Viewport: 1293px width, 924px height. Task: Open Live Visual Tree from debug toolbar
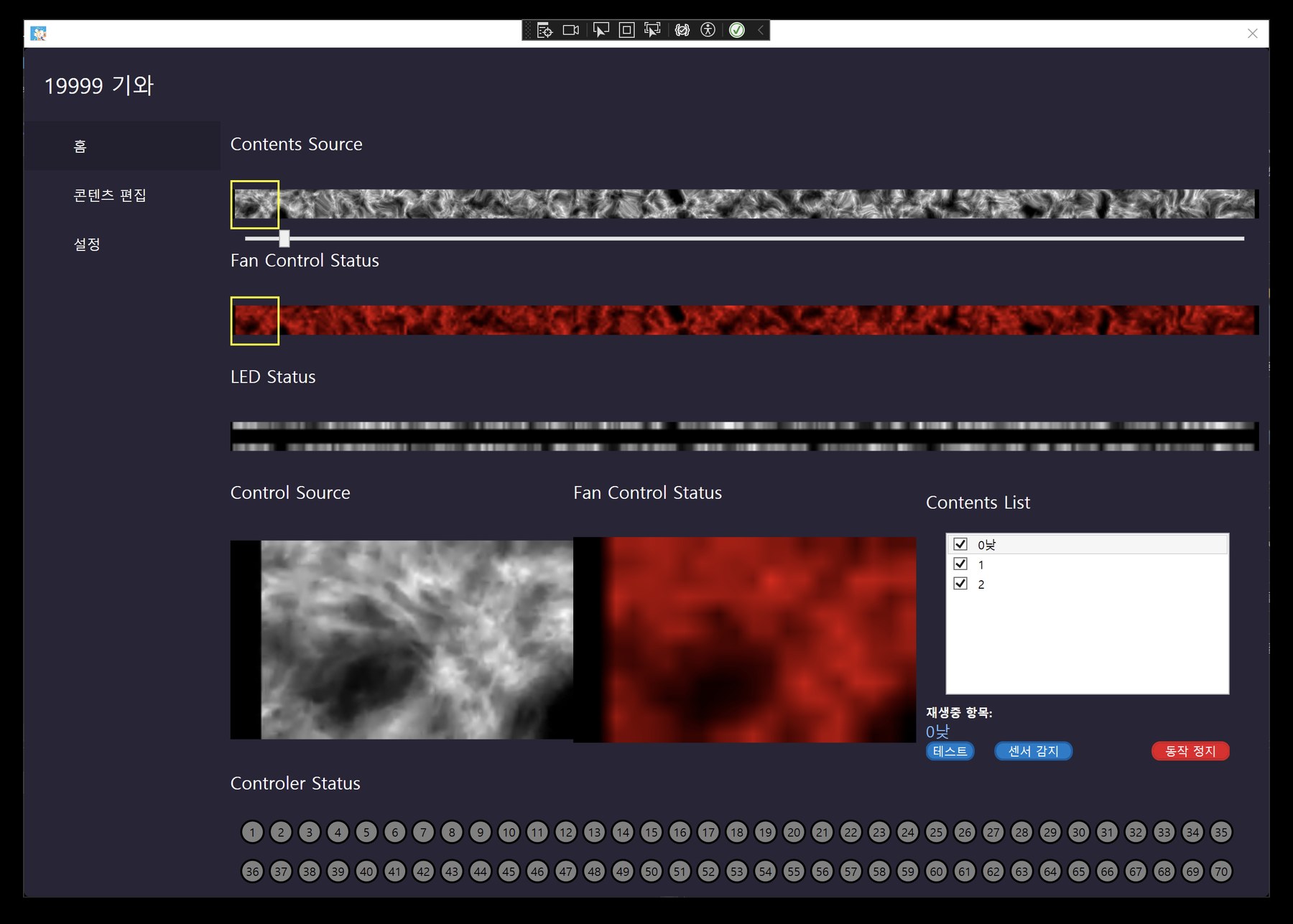(544, 30)
